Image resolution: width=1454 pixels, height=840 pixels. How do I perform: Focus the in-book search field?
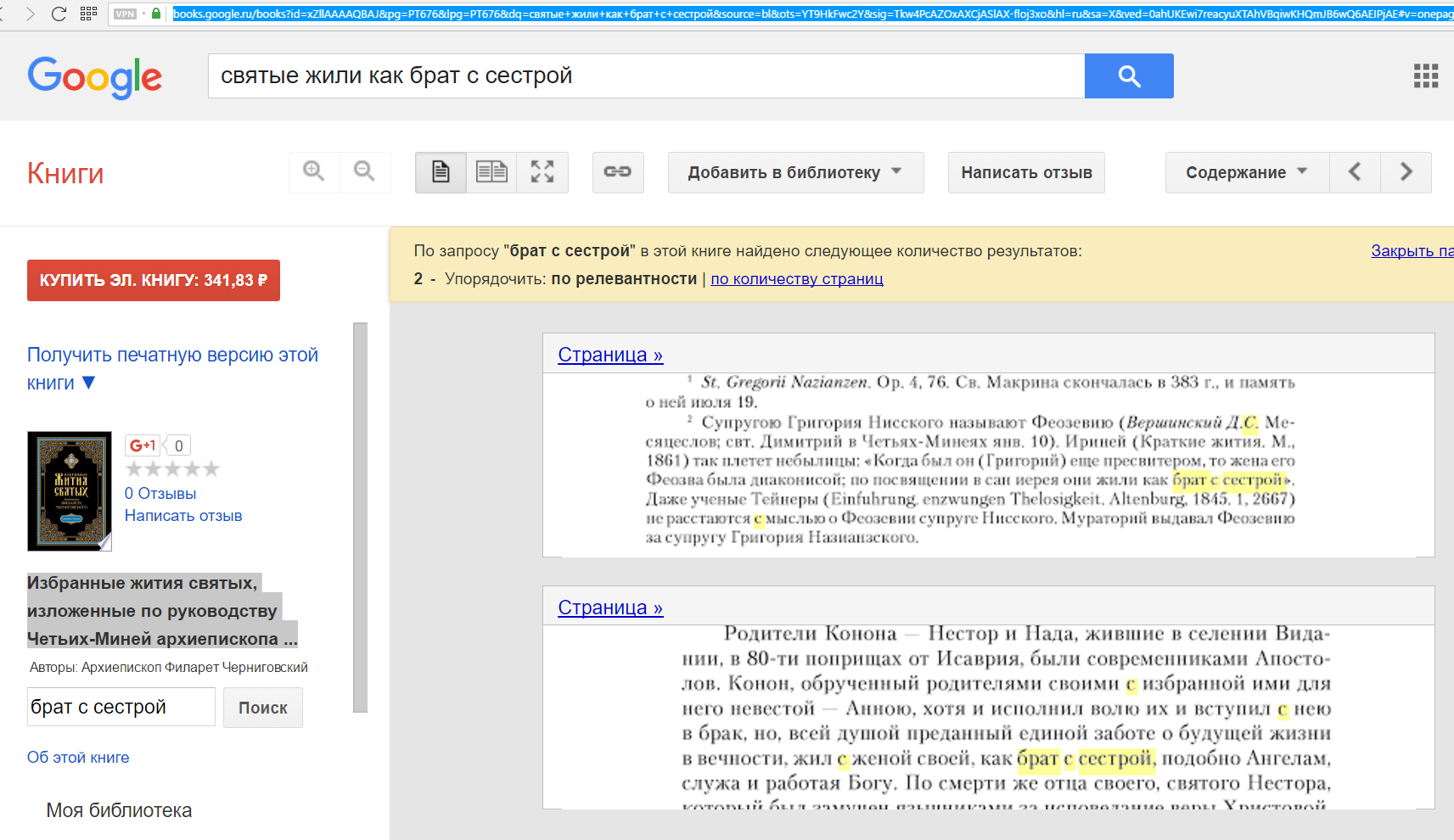[x=121, y=707]
